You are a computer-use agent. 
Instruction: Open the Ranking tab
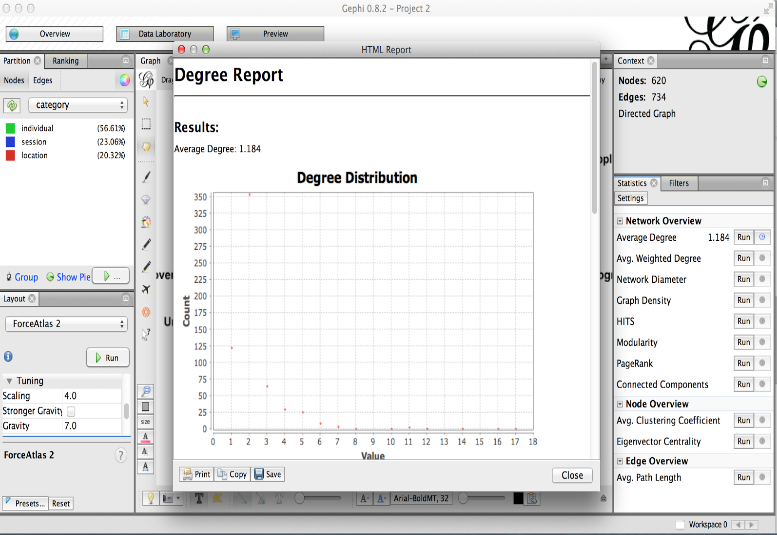(x=65, y=60)
